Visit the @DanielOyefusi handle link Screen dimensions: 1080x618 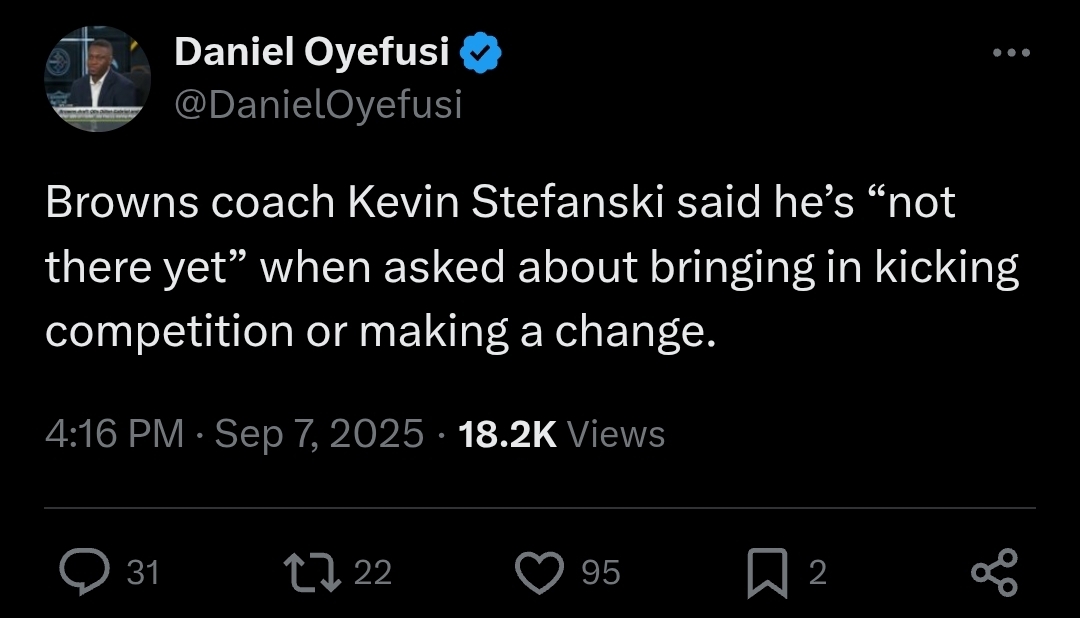point(318,103)
